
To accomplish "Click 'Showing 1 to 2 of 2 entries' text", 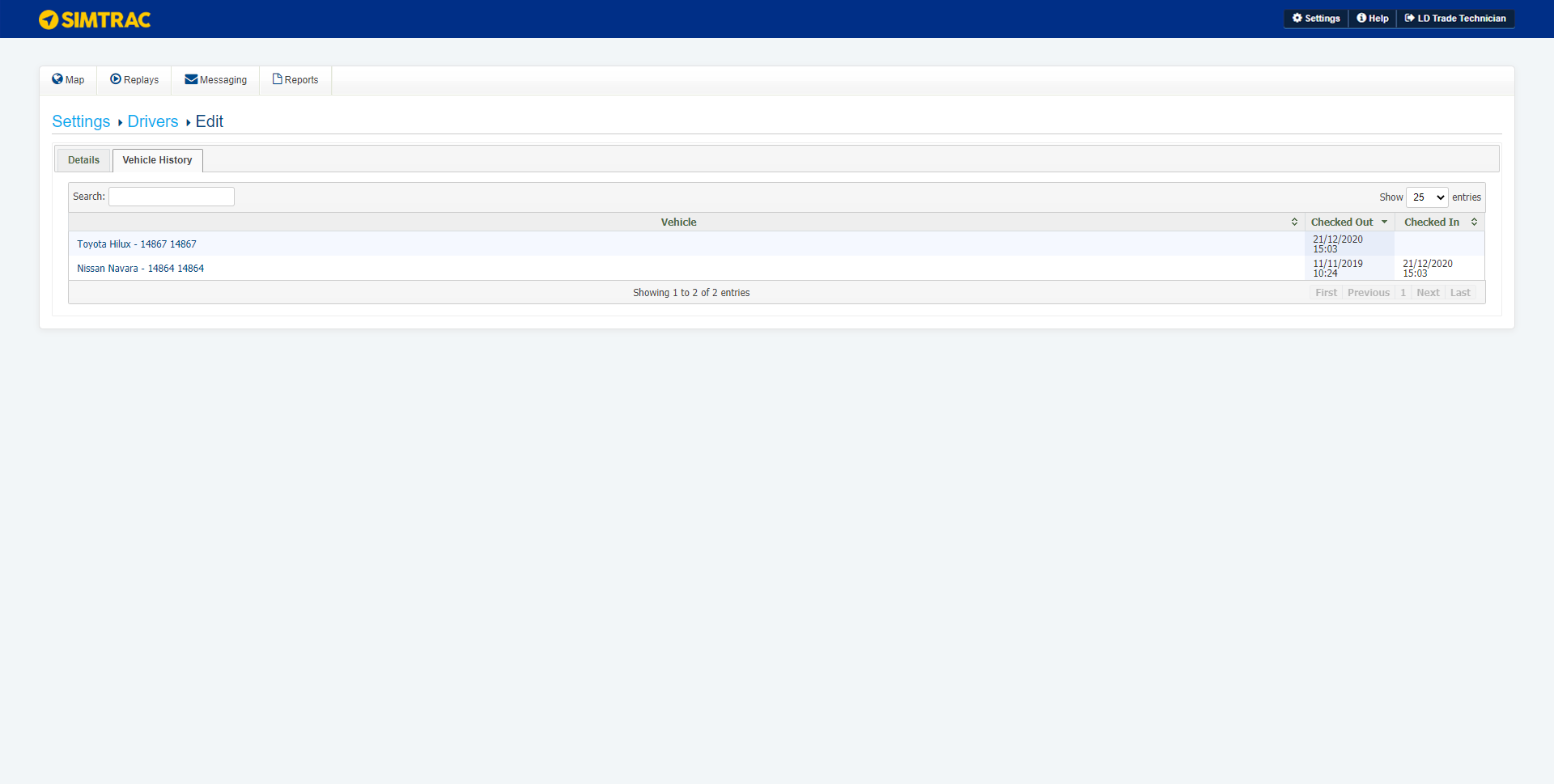I will point(691,293).
